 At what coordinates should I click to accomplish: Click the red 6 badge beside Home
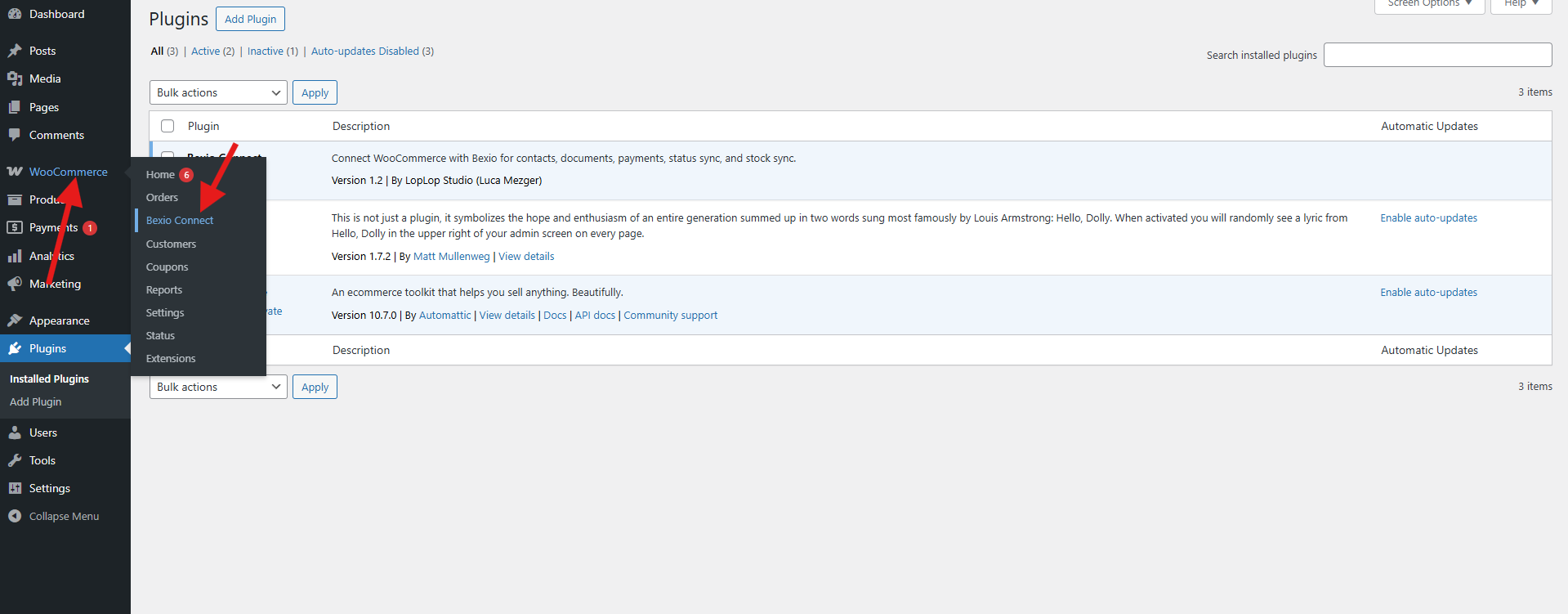pos(186,175)
